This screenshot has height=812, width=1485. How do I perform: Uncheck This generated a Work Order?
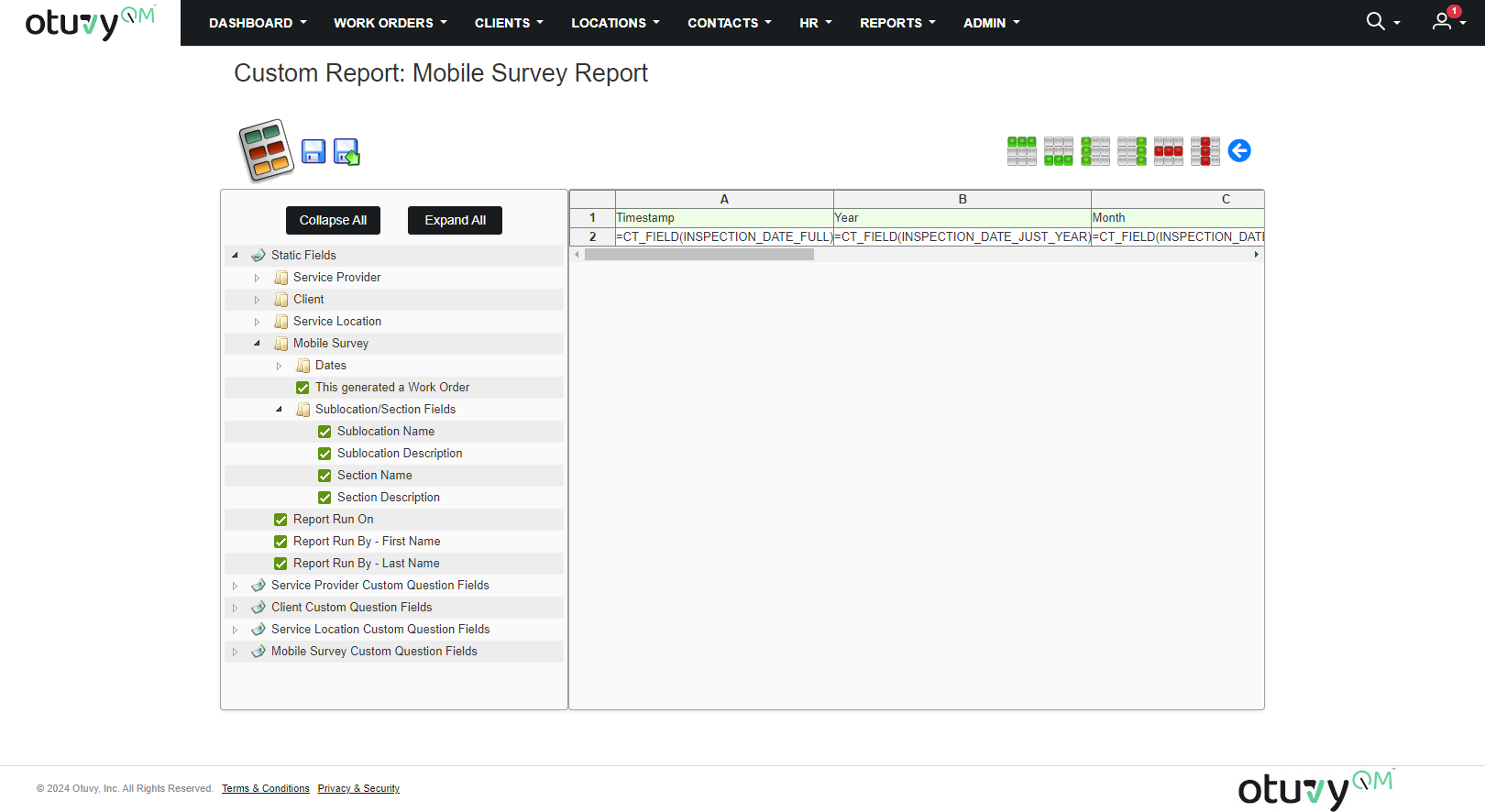coord(302,388)
